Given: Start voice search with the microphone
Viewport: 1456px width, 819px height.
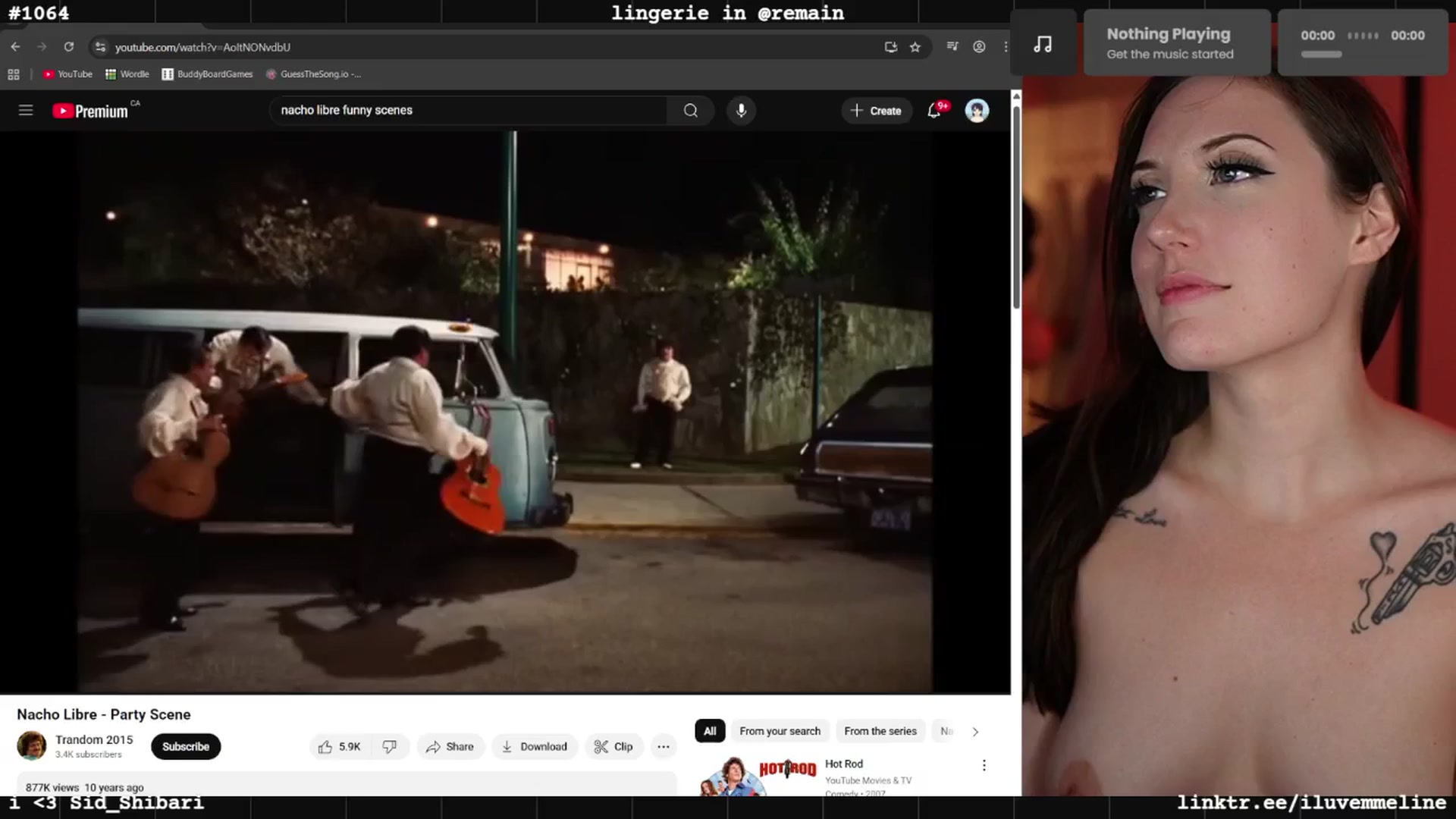Looking at the screenshot, I should coord(741,111).
